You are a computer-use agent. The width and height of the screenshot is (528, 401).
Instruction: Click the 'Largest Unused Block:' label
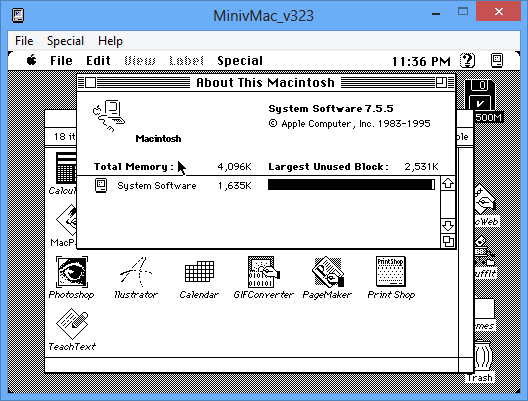click(329, 167)
